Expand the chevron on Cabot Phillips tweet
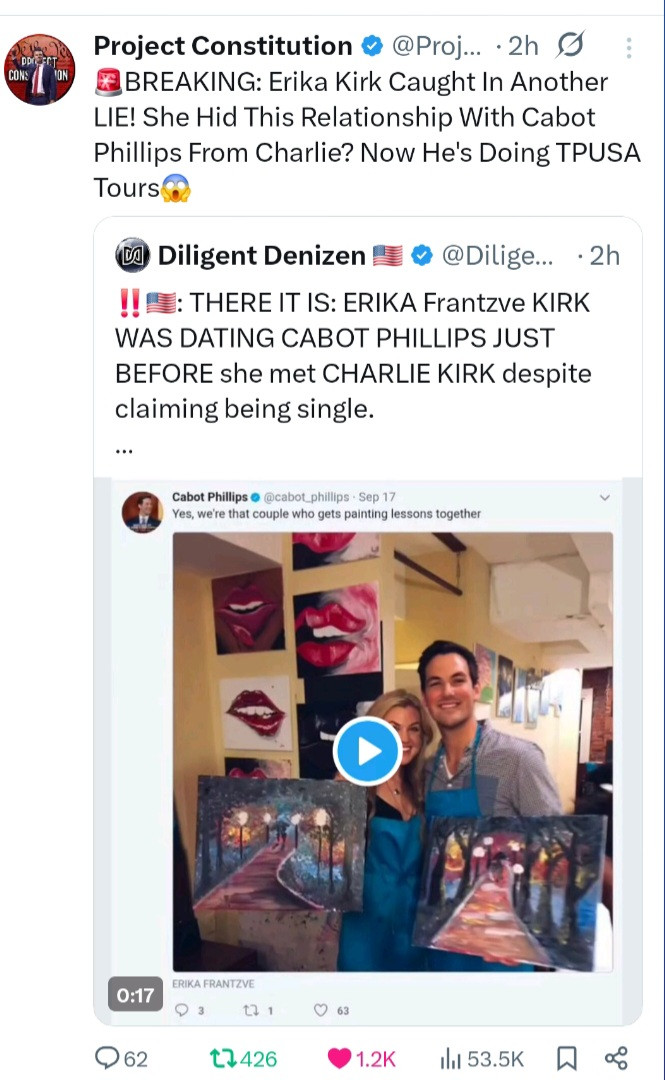Image resolution: width=665 pixels, height=1080 pixels. tap(604, 497)
